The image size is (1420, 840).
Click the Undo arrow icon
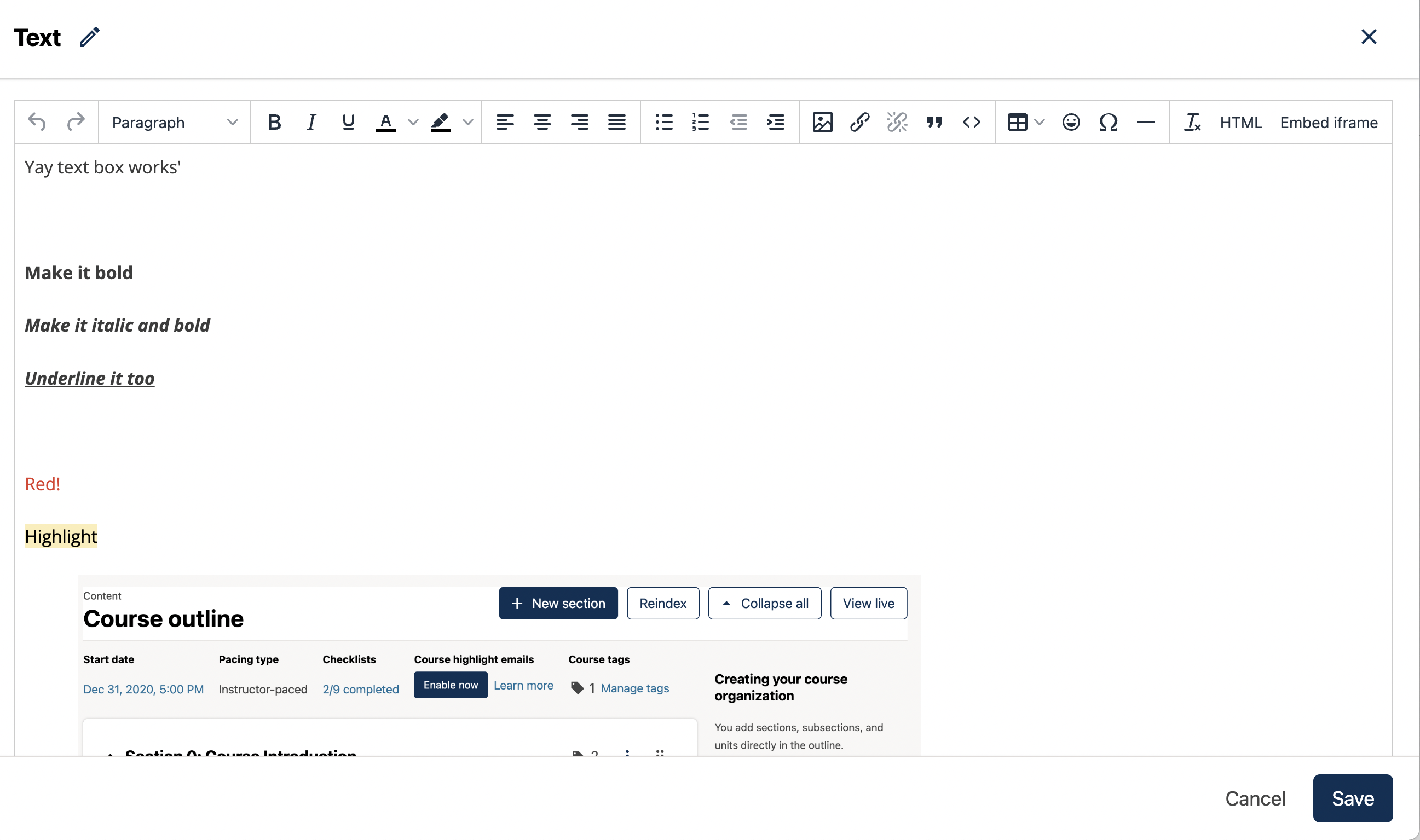coord(36,122)
